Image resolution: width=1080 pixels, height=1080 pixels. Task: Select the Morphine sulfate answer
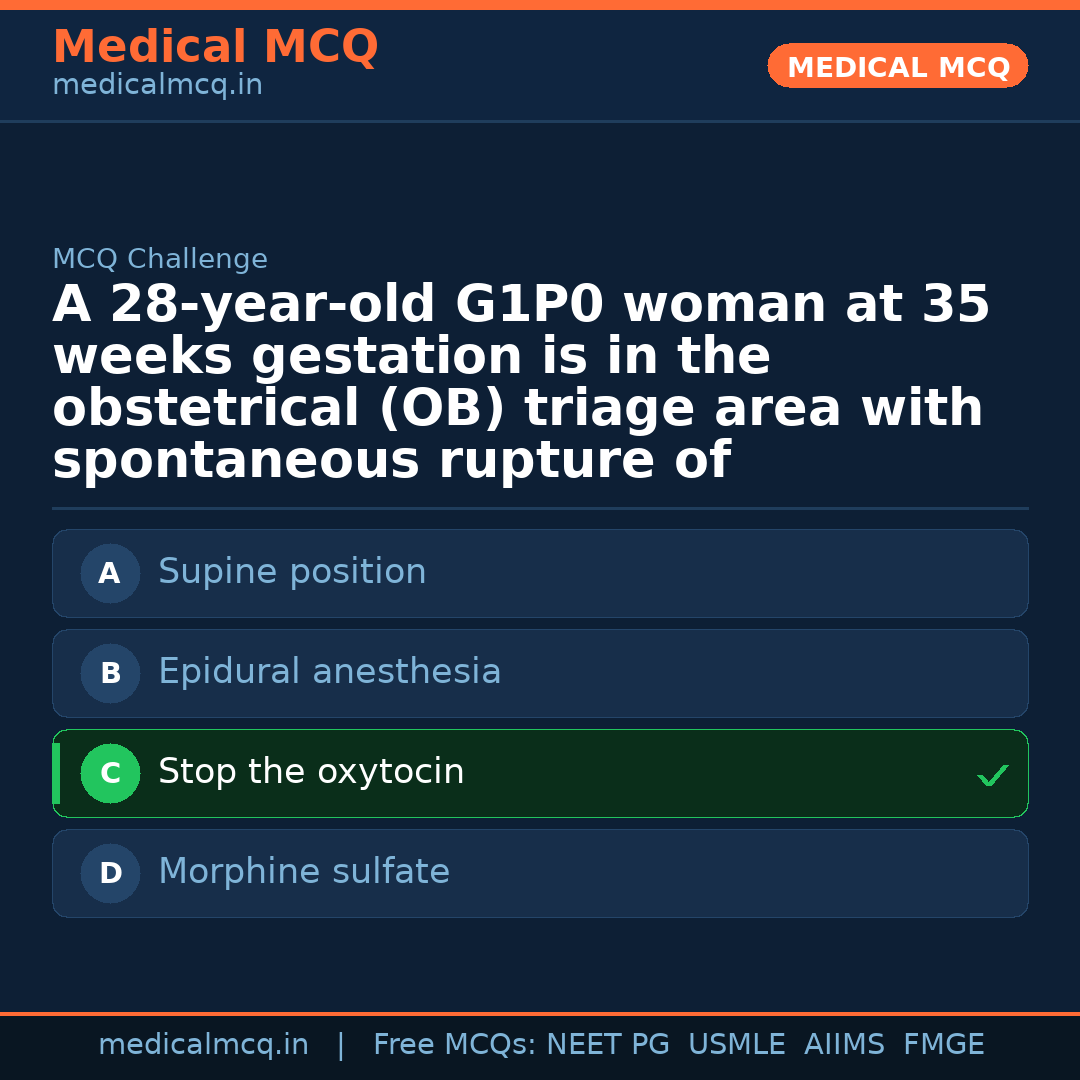click(304, 872)
